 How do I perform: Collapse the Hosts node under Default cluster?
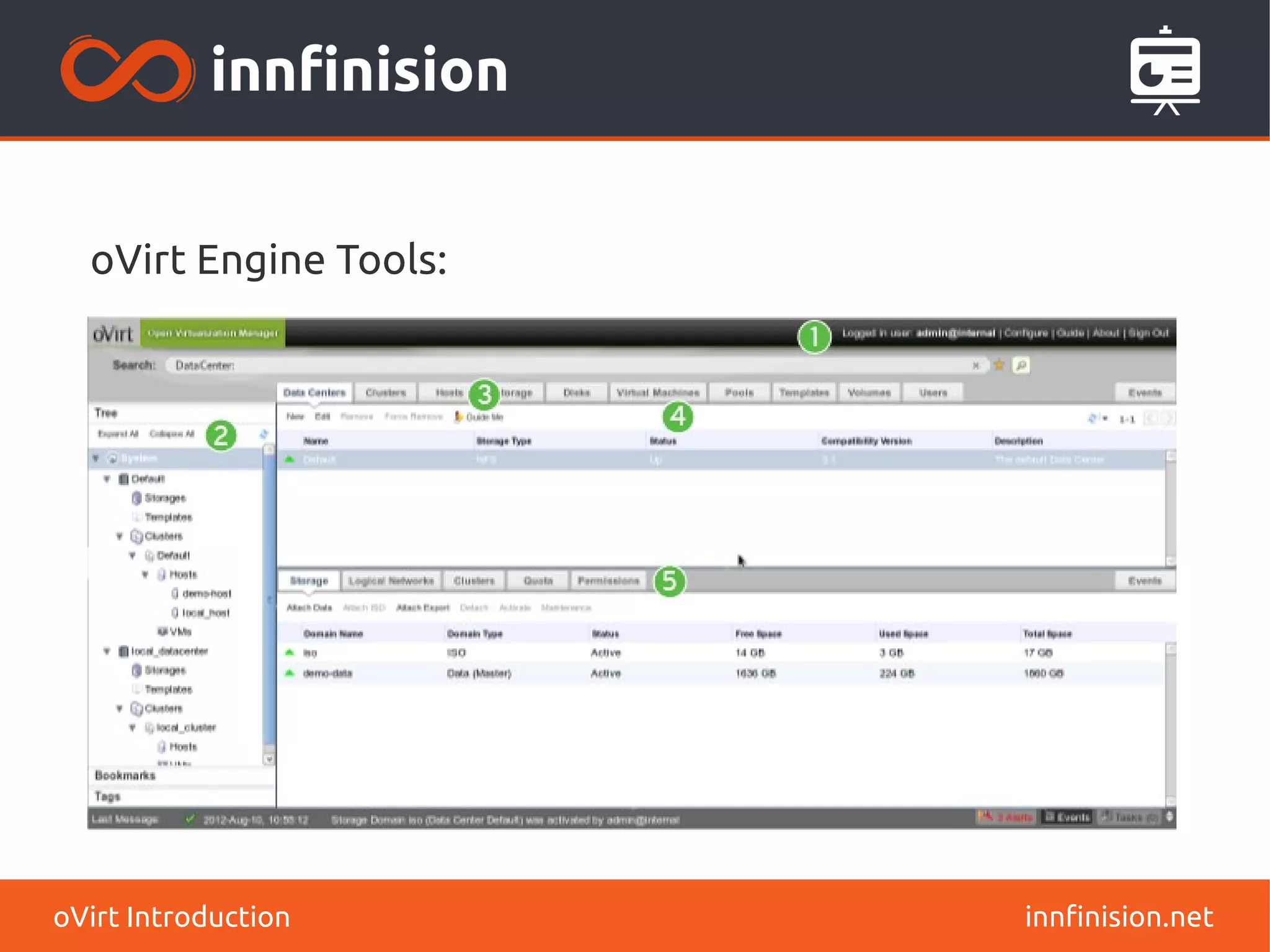click(x=145, y=575)
